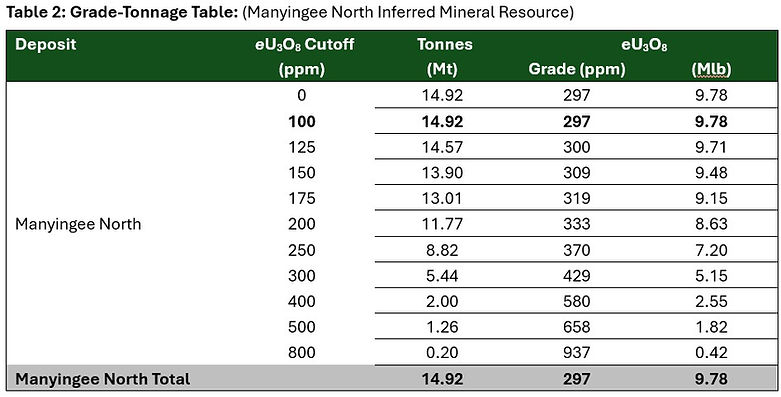Select the cutoff value '0'
Viewport: 781px width, 397px height.
(x=301, y=95)
